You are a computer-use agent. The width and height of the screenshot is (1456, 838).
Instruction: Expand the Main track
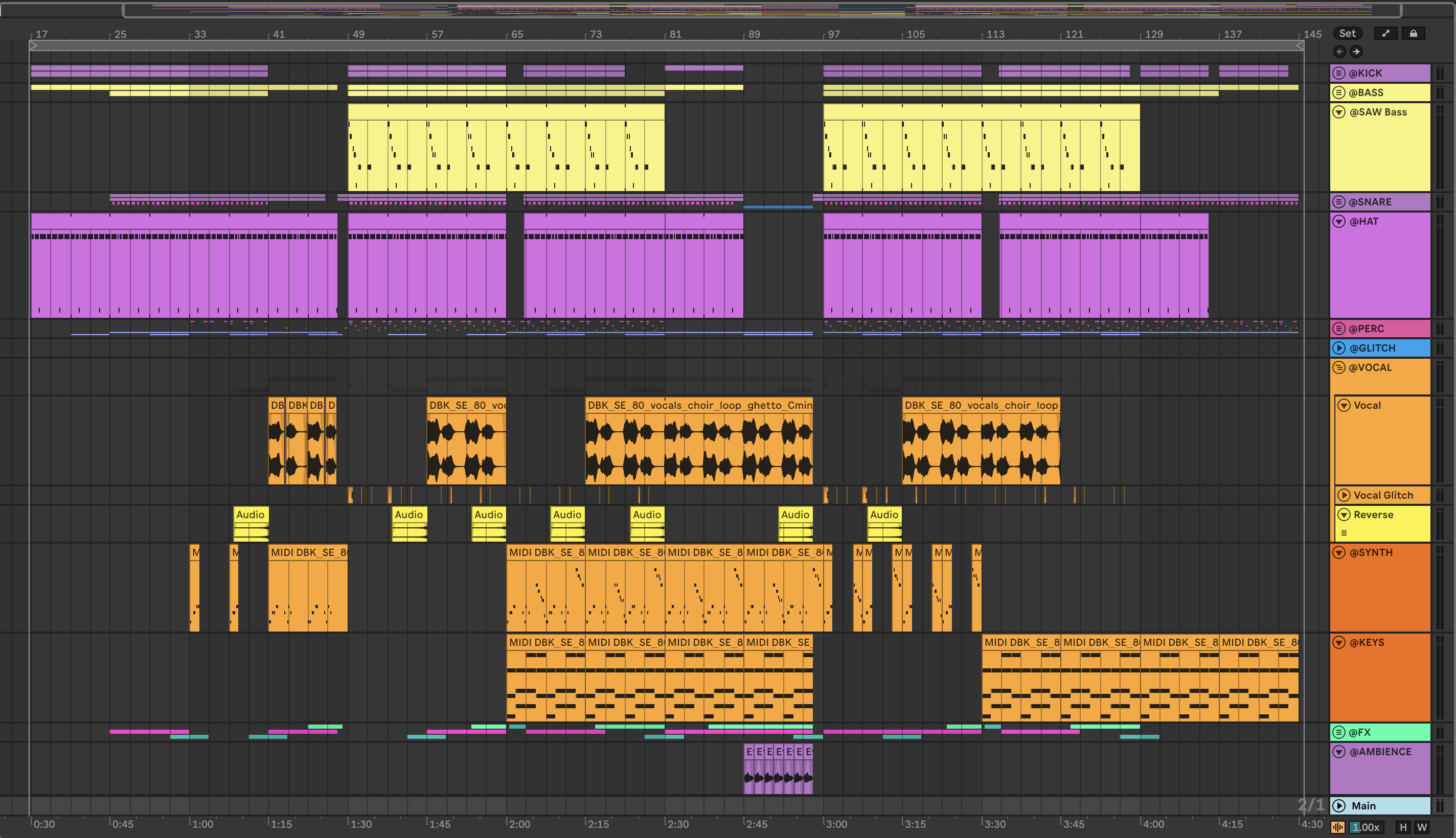coord(1339,806)
